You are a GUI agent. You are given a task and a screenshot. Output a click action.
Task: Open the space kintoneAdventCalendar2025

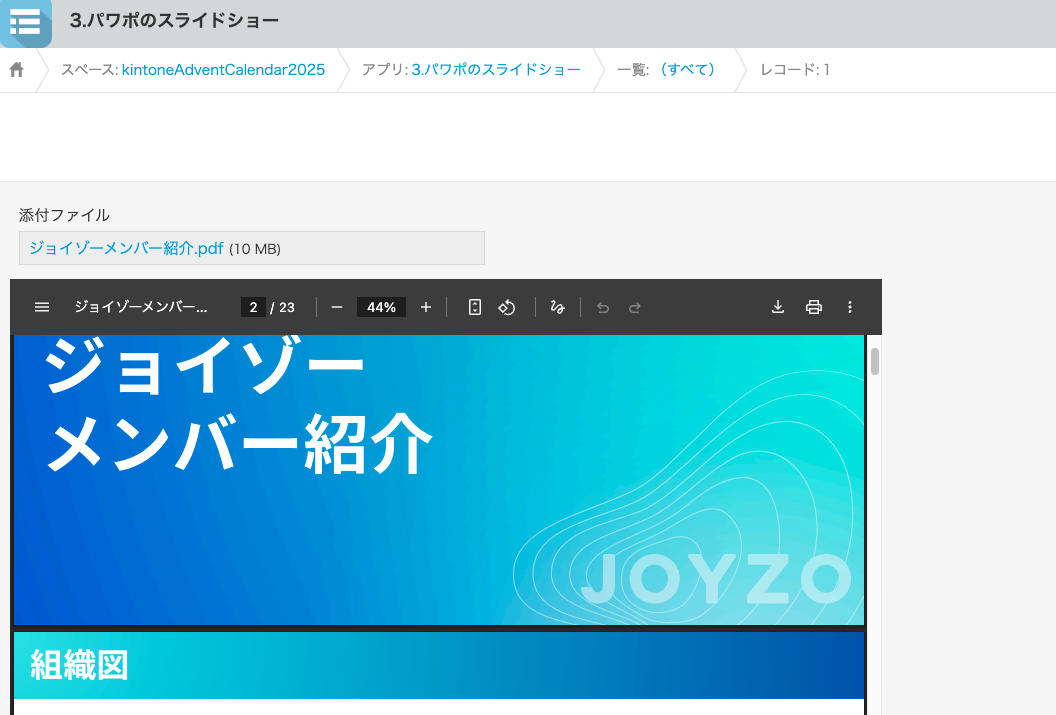click(x=222, y=69)
